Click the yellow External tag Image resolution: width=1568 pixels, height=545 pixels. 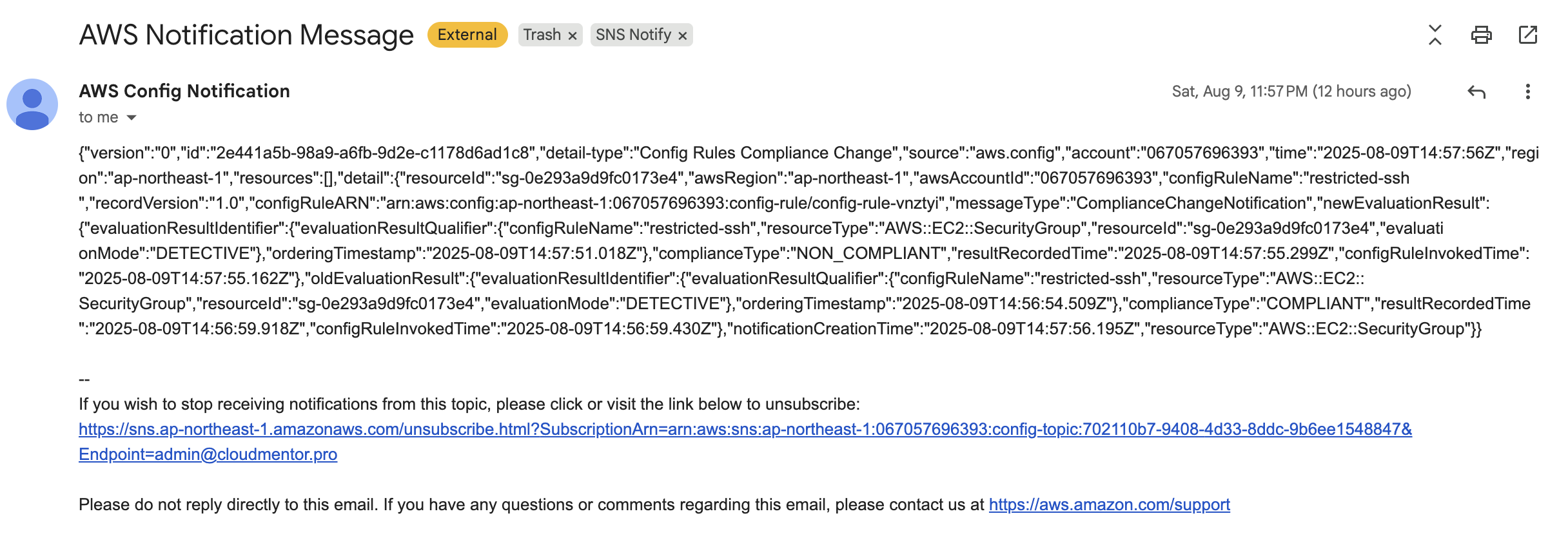(467, 35)
